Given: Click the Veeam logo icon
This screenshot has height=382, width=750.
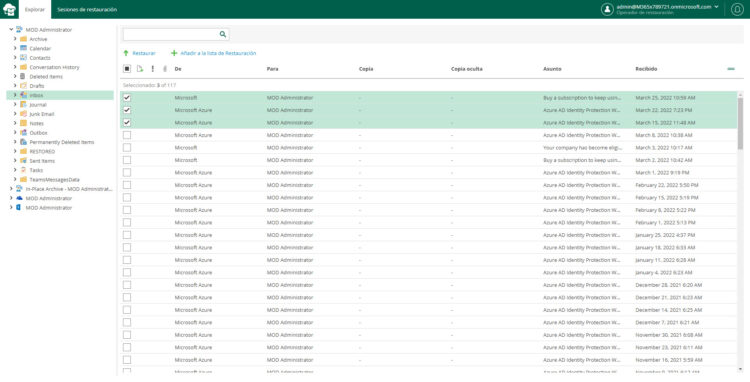Looking at the screenshot, I should point(9,9).
